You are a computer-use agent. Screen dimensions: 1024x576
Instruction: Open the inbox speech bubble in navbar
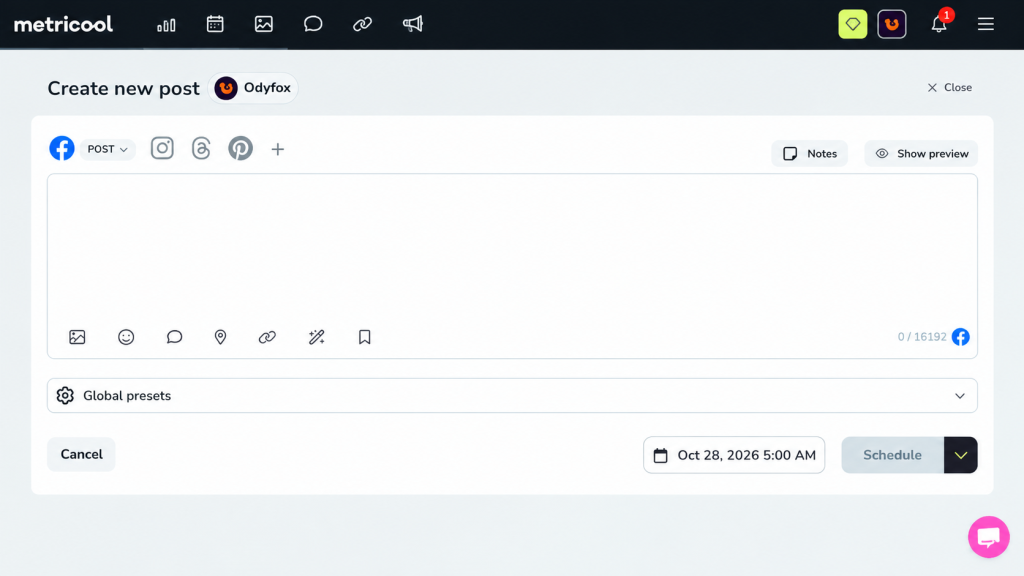point(313,24)
